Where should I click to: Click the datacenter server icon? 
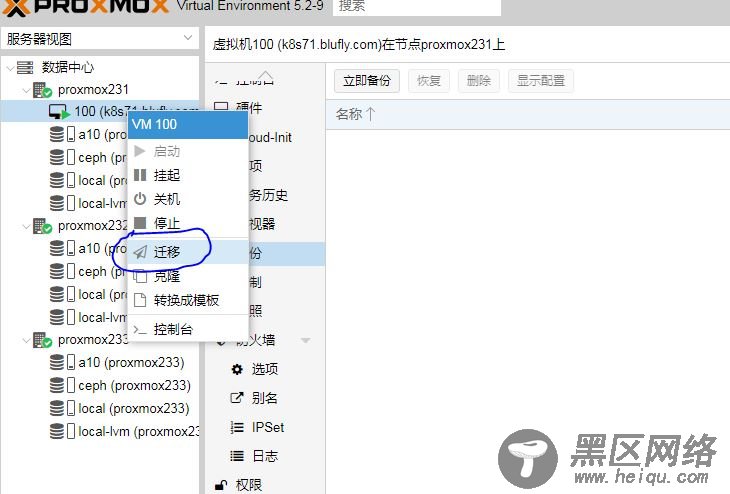25,68
